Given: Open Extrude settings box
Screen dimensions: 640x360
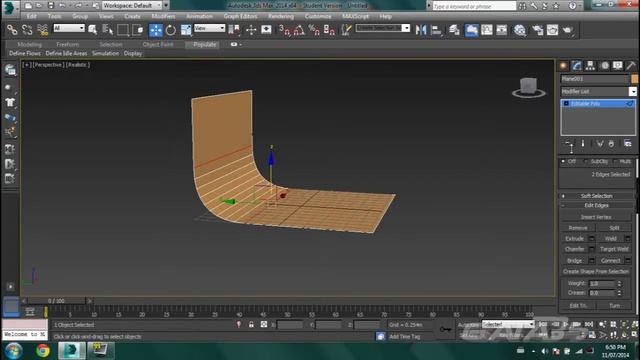Looking at the screenshot, I should tap(591, 238).
